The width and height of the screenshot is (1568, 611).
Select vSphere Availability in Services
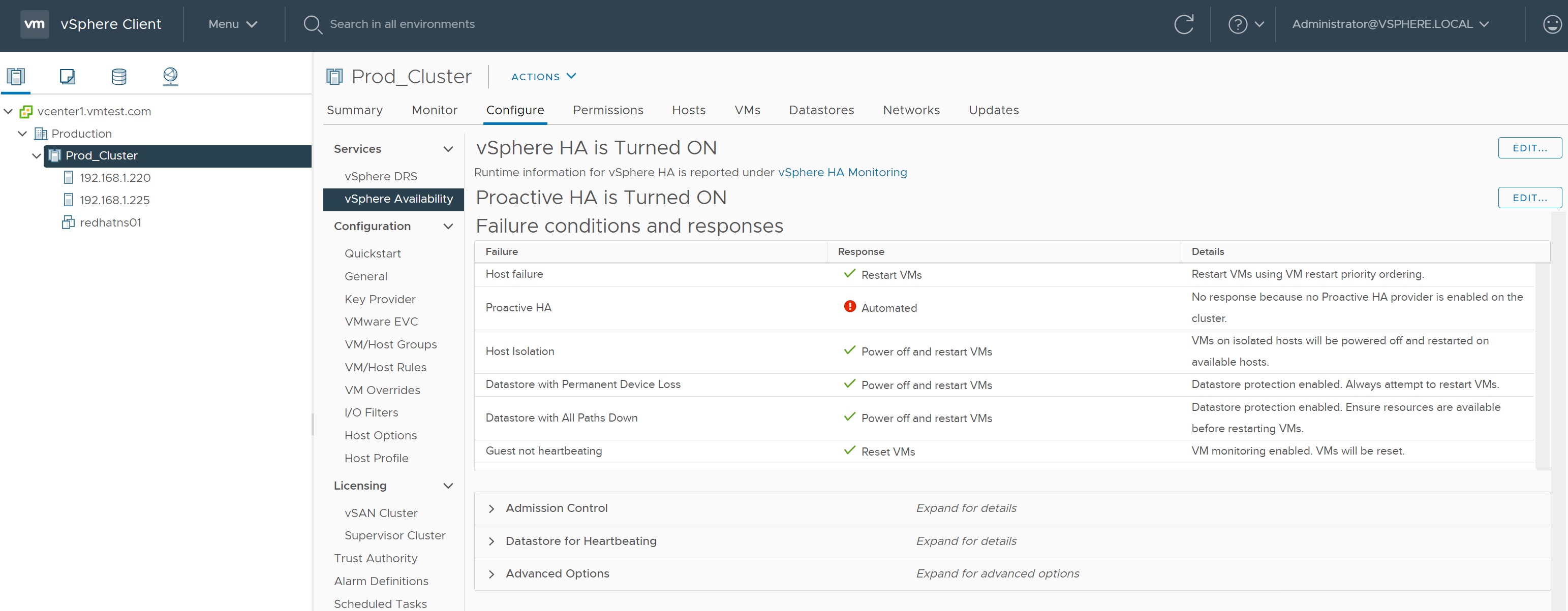393,200
